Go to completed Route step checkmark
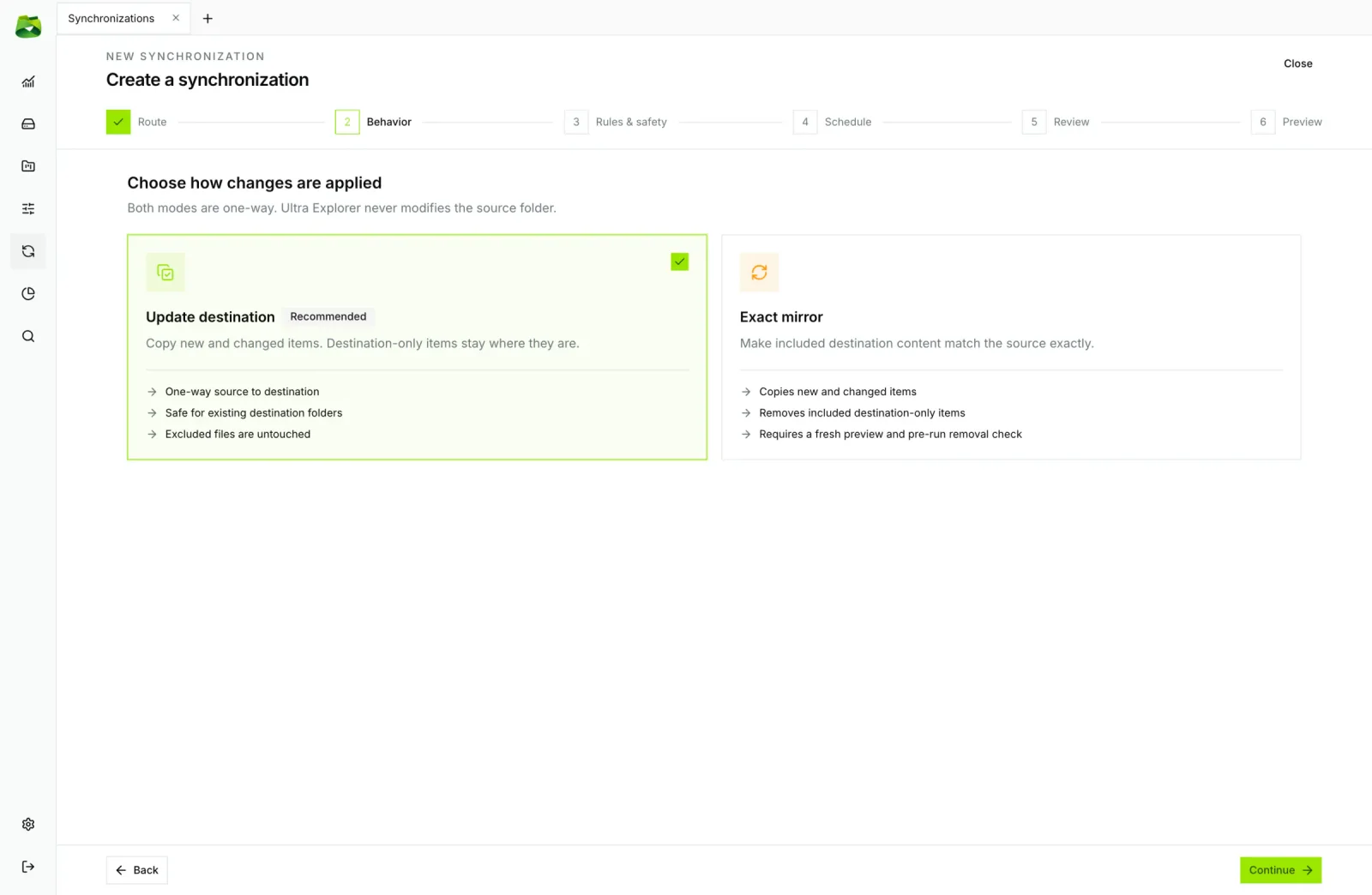 coord(118,122)
